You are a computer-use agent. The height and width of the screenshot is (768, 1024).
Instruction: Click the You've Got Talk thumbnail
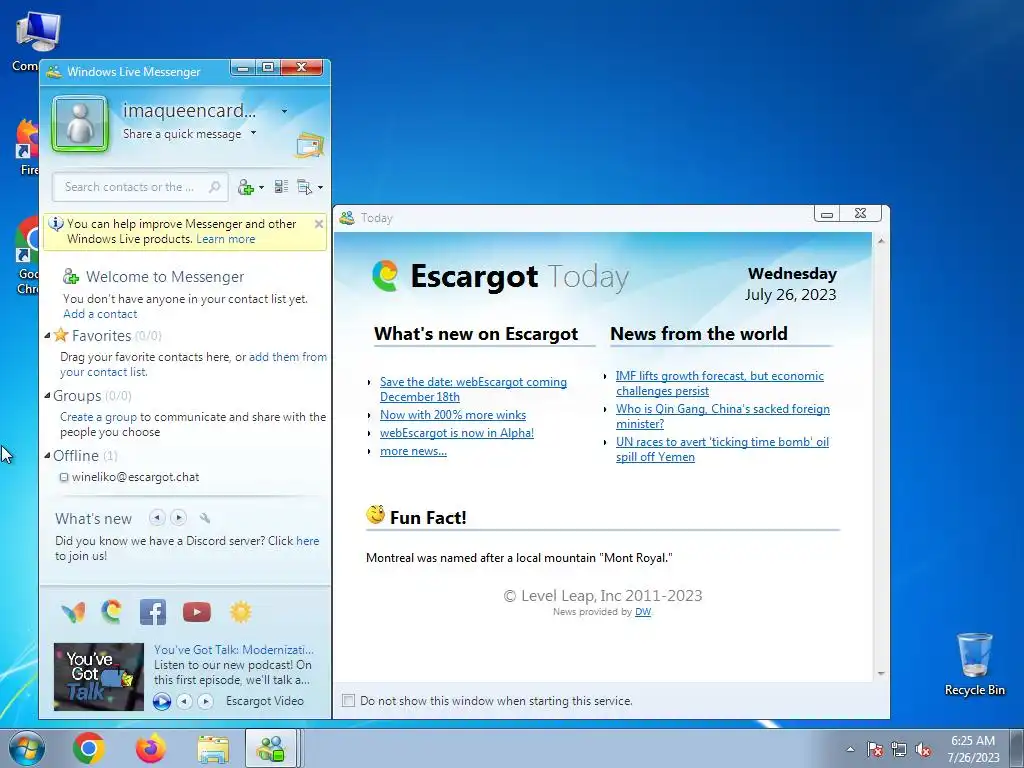(99, 677)
